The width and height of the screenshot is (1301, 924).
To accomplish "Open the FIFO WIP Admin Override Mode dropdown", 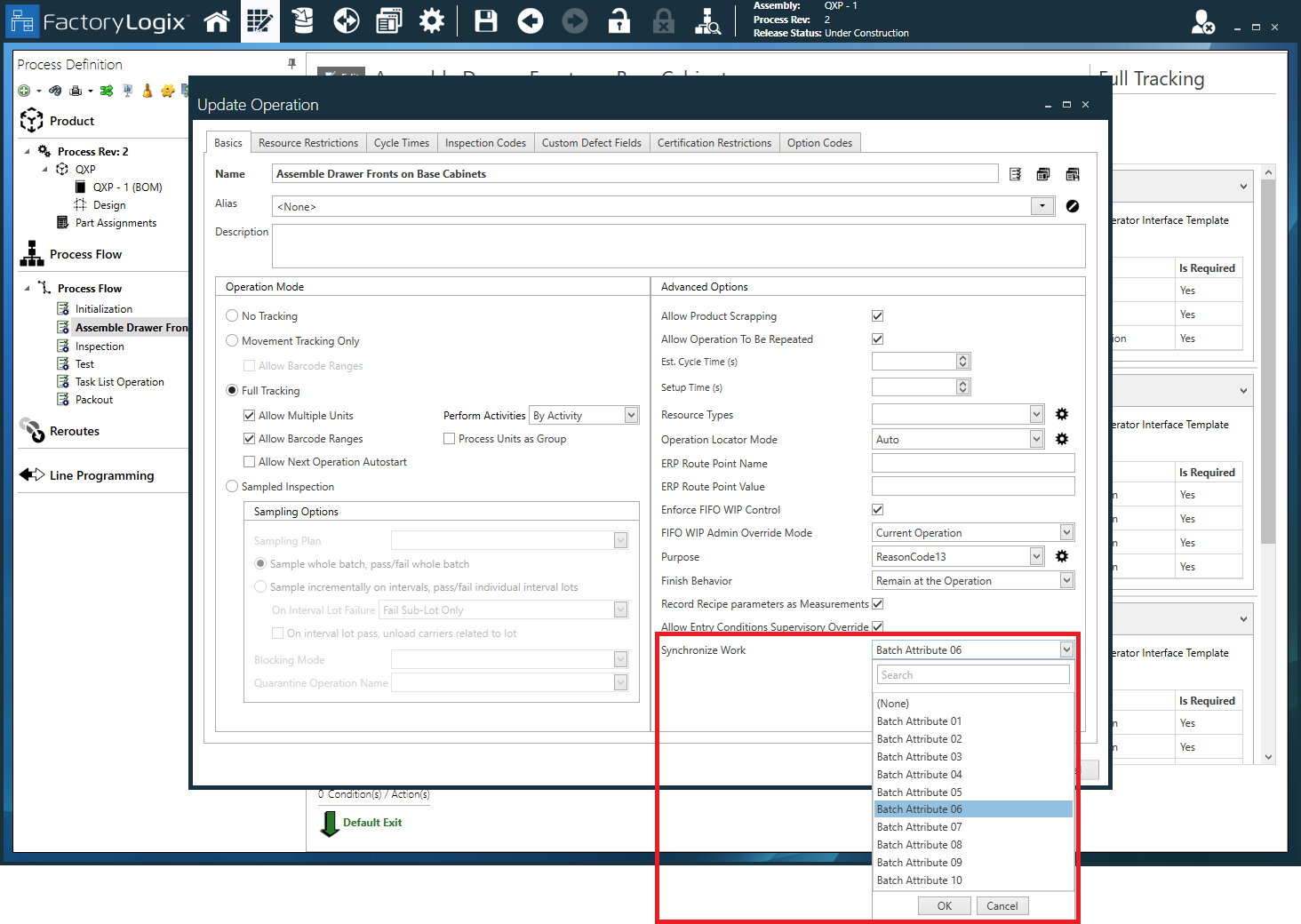I will click(1066, 532).
